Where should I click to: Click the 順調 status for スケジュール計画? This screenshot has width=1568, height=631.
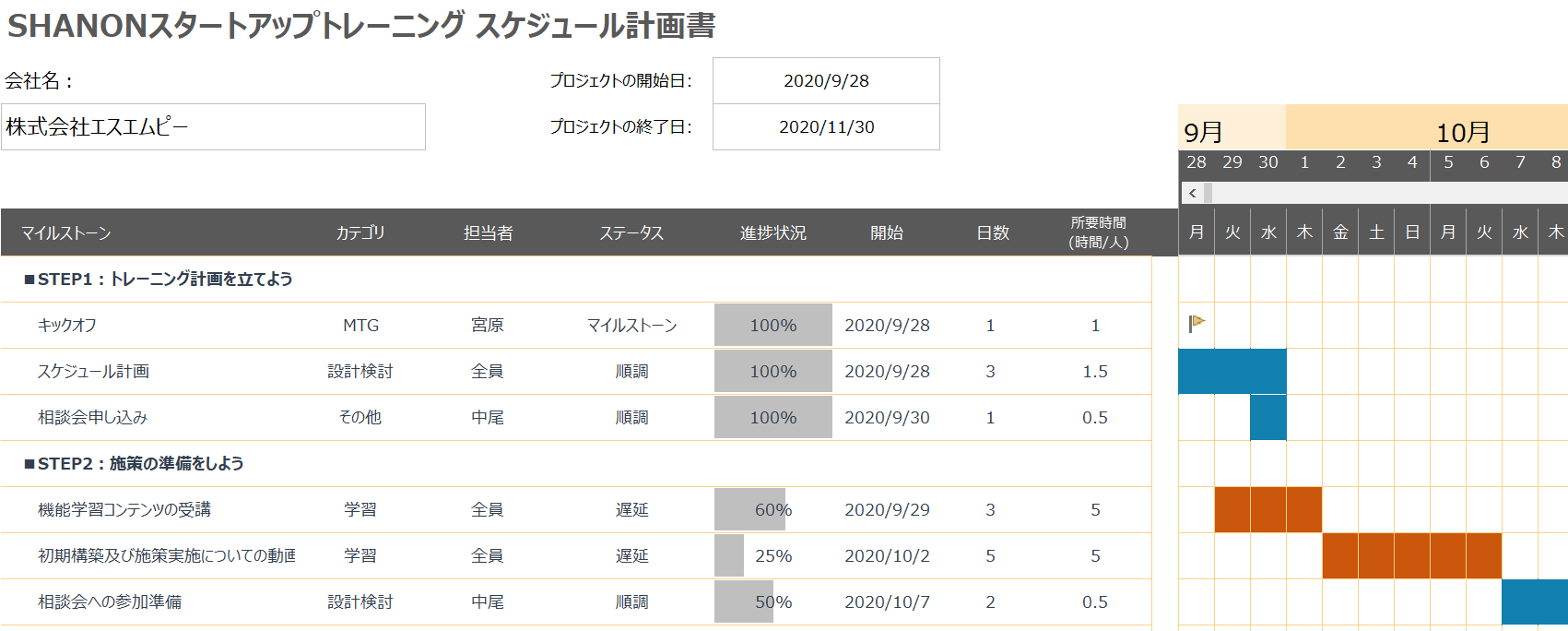631,371
